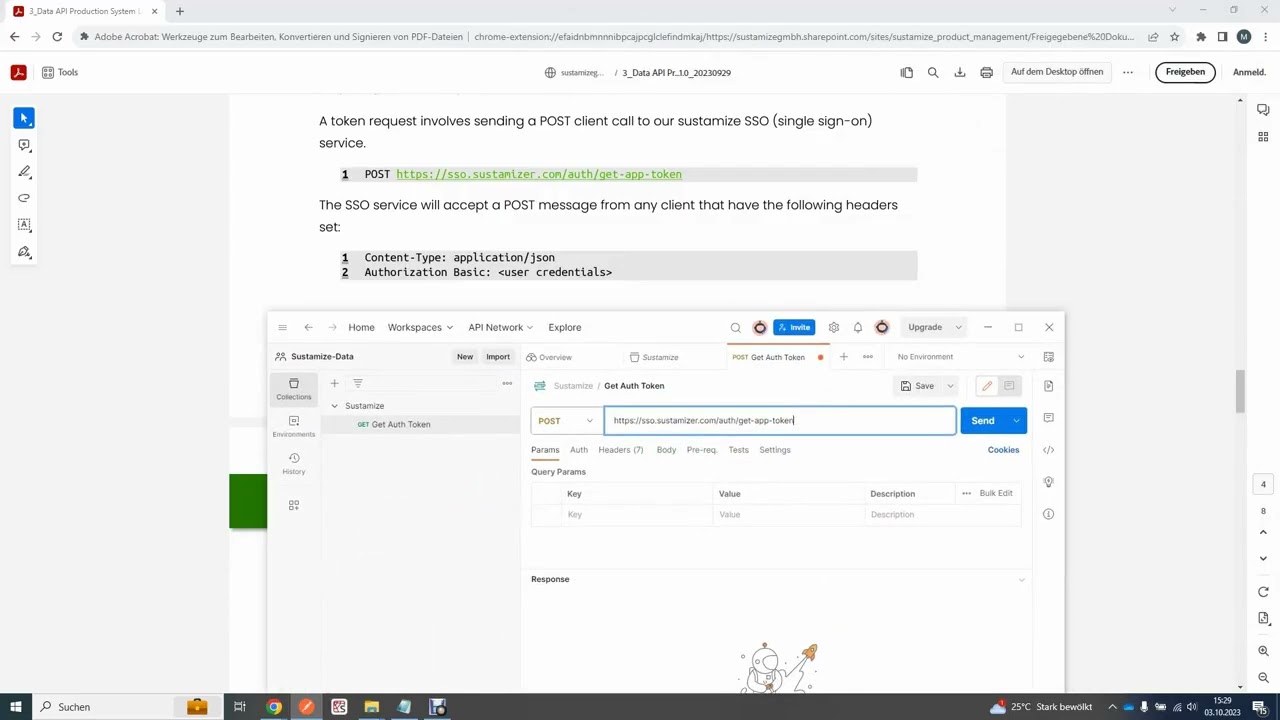Switch to the Body tab in Postman

point(666,450)
